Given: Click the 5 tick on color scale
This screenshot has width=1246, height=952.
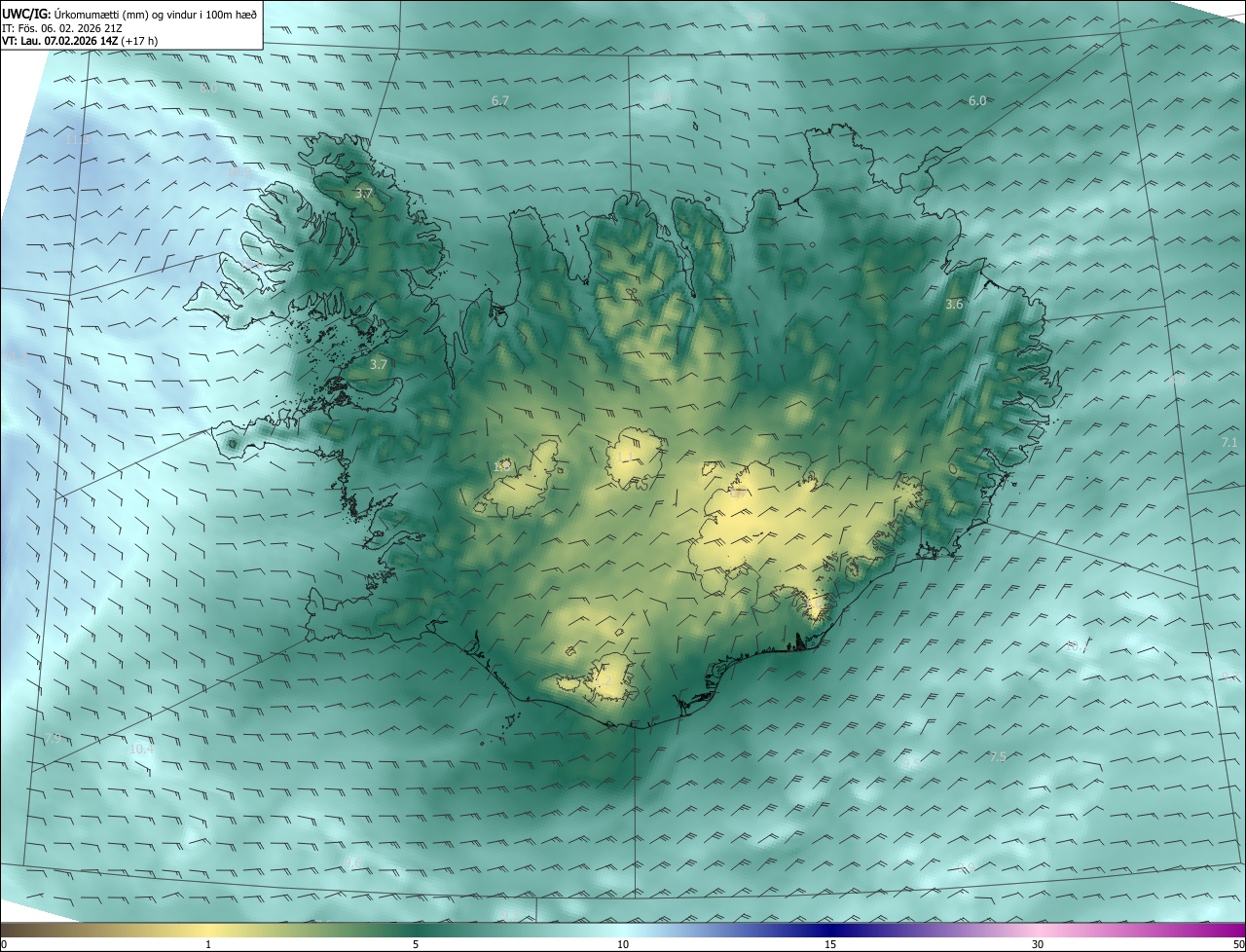Looking at the screenshot, I should pyautogui.click(x=416, y=944).
